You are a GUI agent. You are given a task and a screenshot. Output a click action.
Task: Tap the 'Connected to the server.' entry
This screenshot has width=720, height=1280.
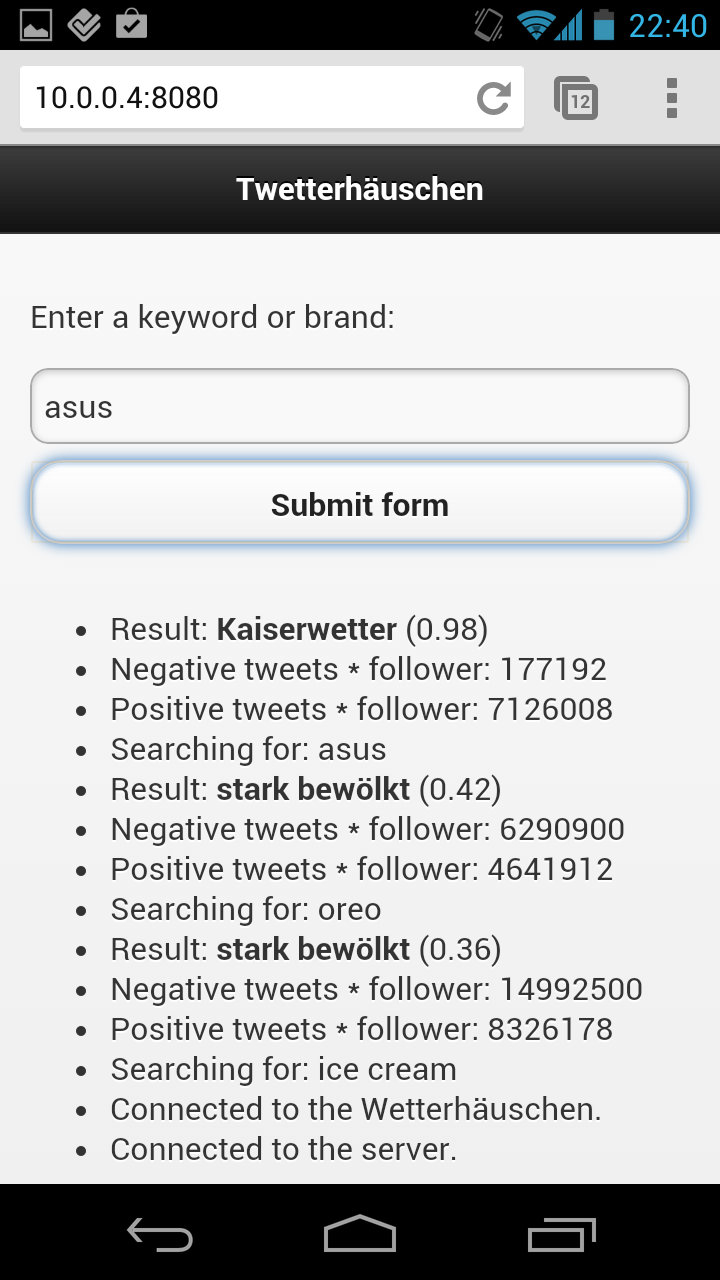coord(284,1149)
